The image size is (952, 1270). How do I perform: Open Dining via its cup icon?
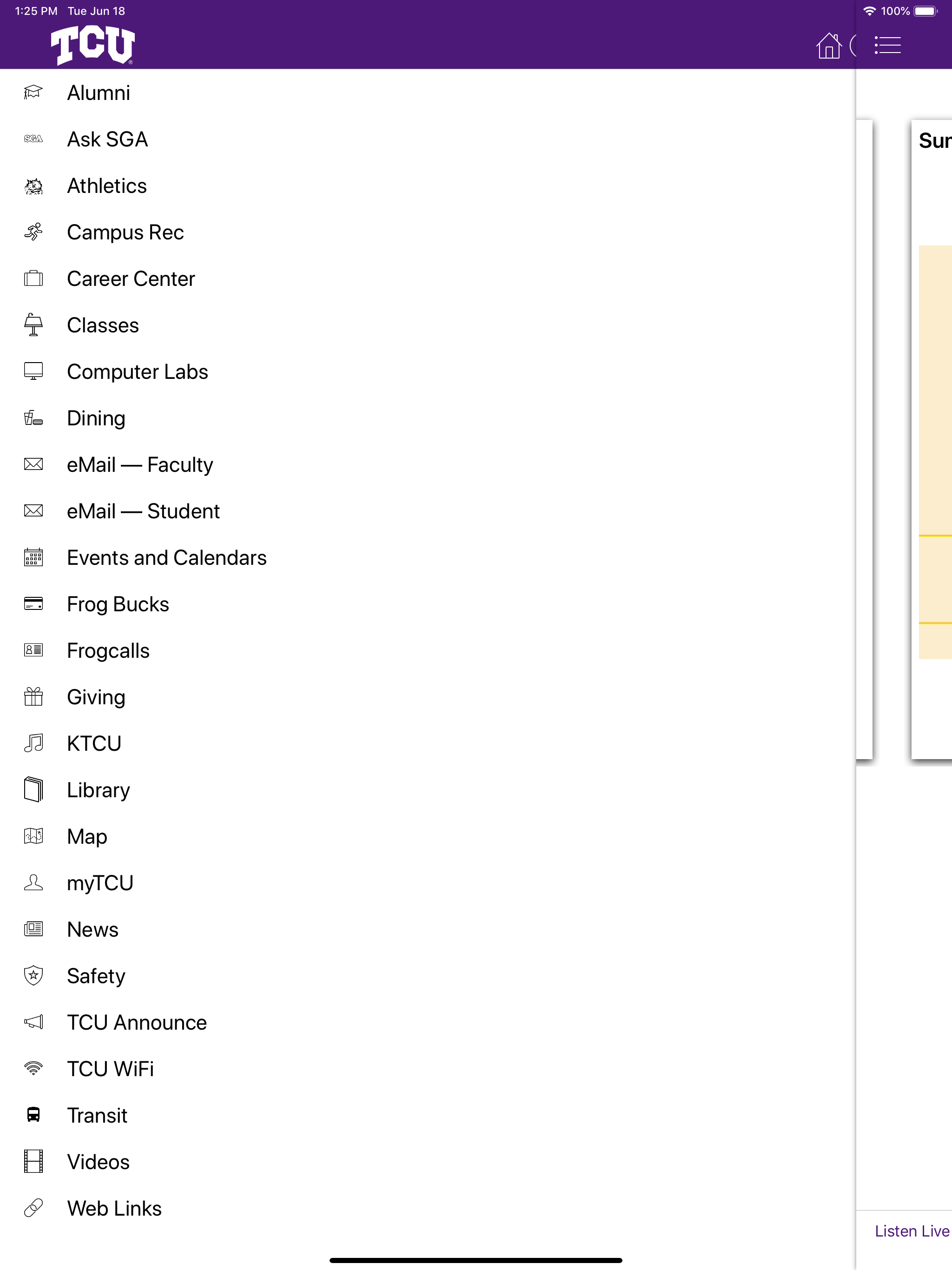pos(33,418)
